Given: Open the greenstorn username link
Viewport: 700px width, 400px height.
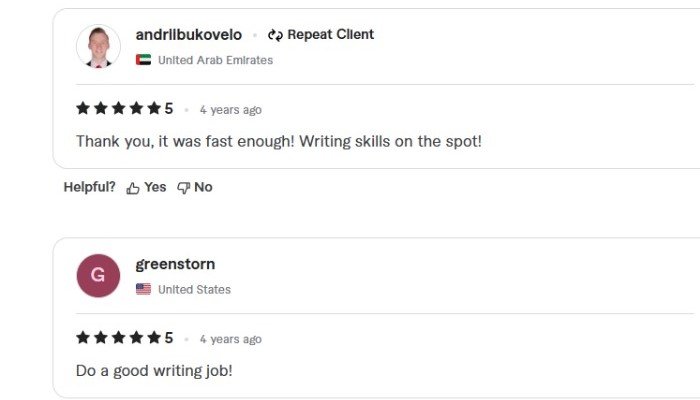Looking at the screenshot, I should (175, 264).
